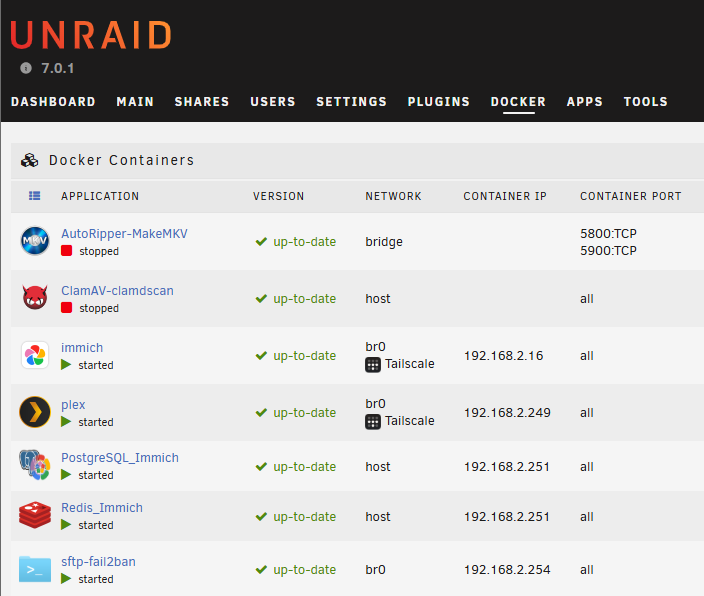Click up-to-date status for sftp-fail2ban
The image size is (704, 596).
(x=295, y=570)
